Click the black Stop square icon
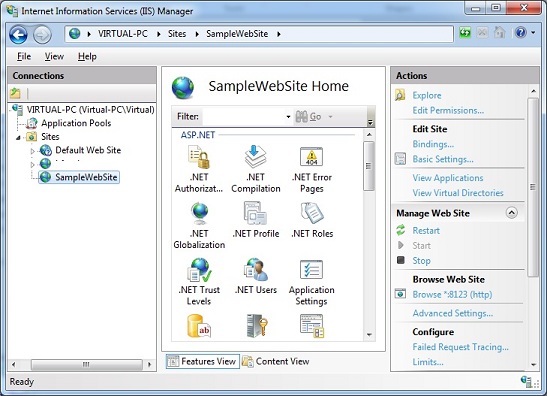This screenshot has width=547, height=396. [400, 260]
